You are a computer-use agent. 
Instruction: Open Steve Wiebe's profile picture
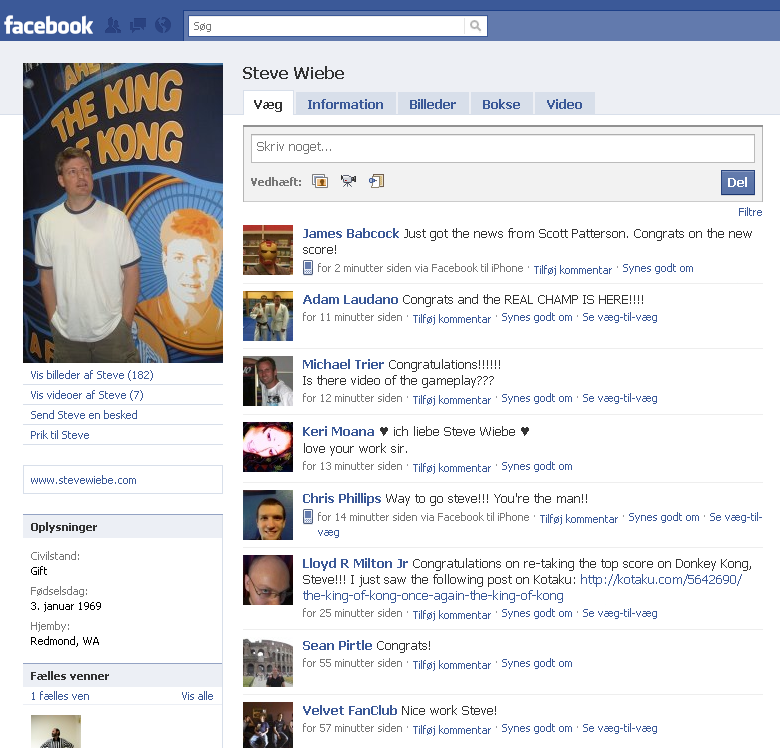tap(123, 213)
